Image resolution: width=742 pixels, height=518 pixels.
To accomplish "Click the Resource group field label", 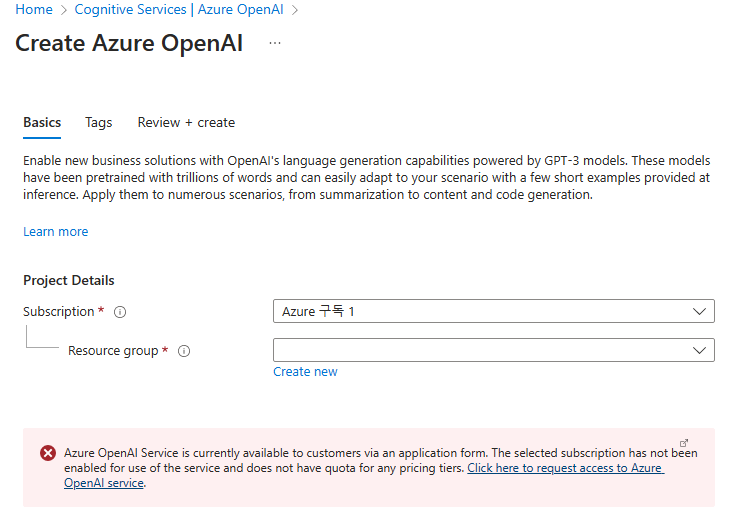I will pos(113,351).
